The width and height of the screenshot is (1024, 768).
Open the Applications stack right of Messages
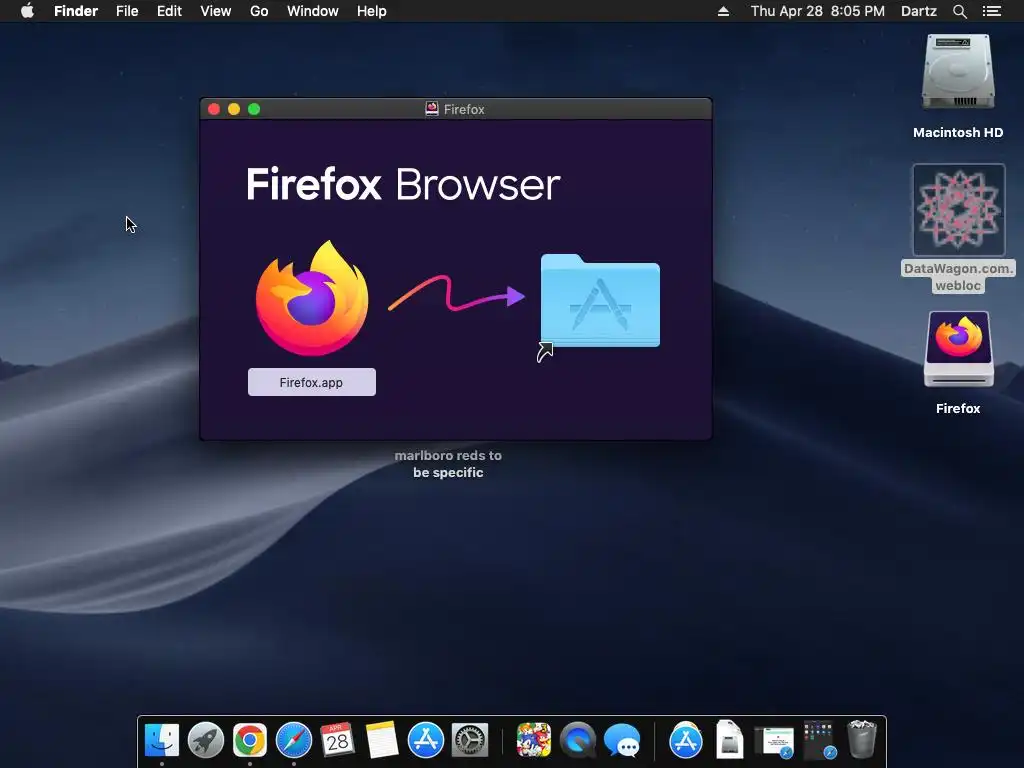click(x=686, y=740)
